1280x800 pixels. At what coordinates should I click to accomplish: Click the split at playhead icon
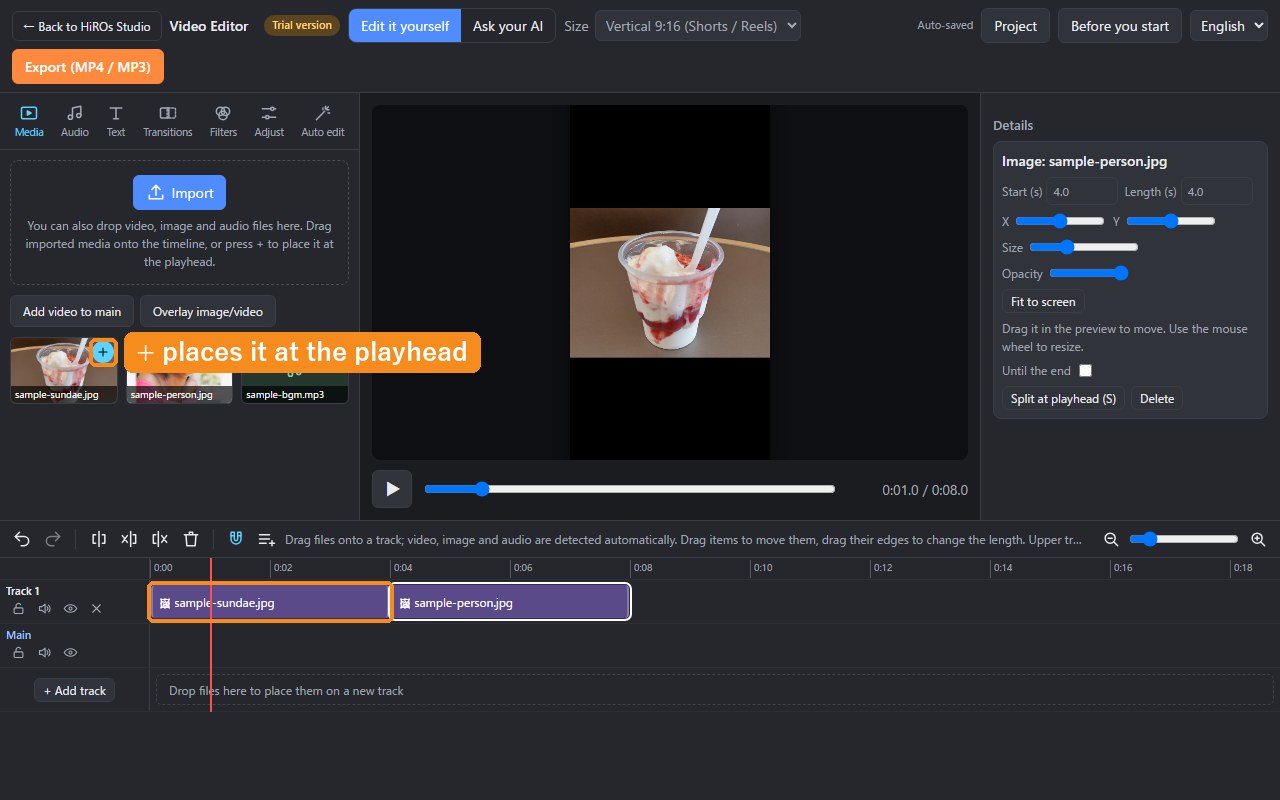pos(99,539)
